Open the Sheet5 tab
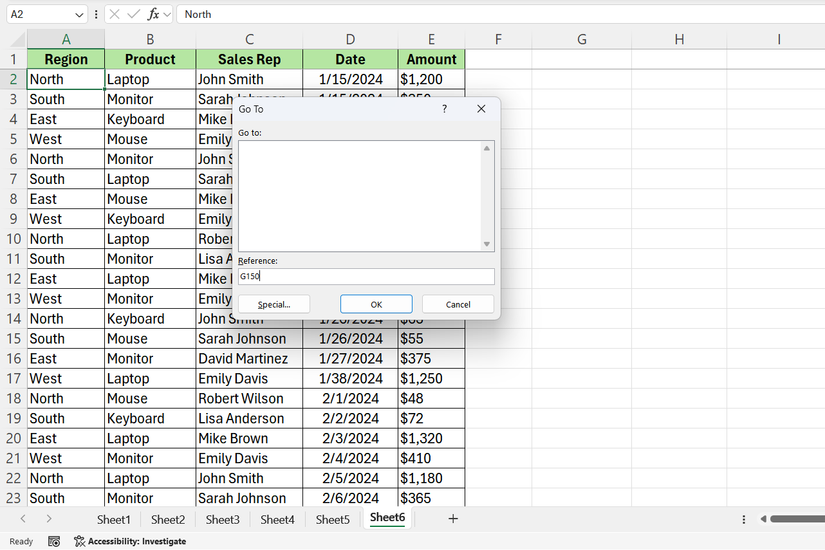 pos(332,519)
